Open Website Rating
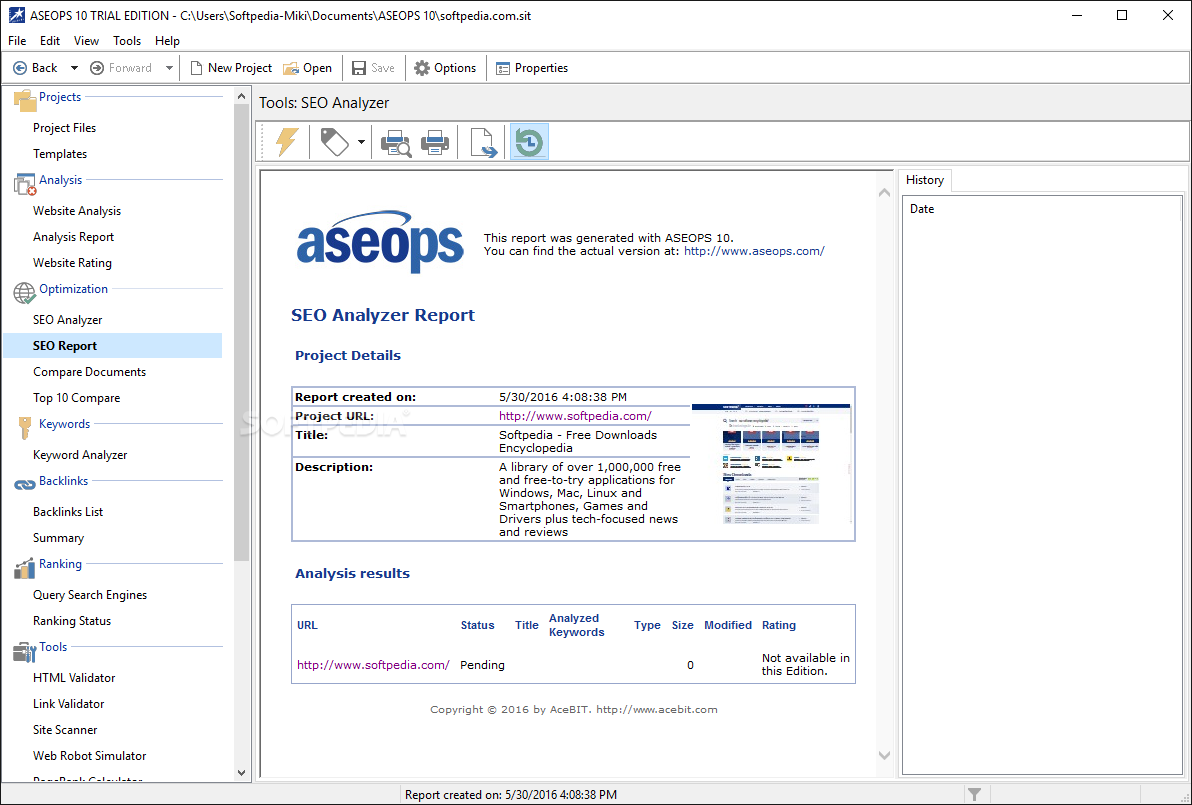This screenshot has height=805, width=1192. (72, 262)
